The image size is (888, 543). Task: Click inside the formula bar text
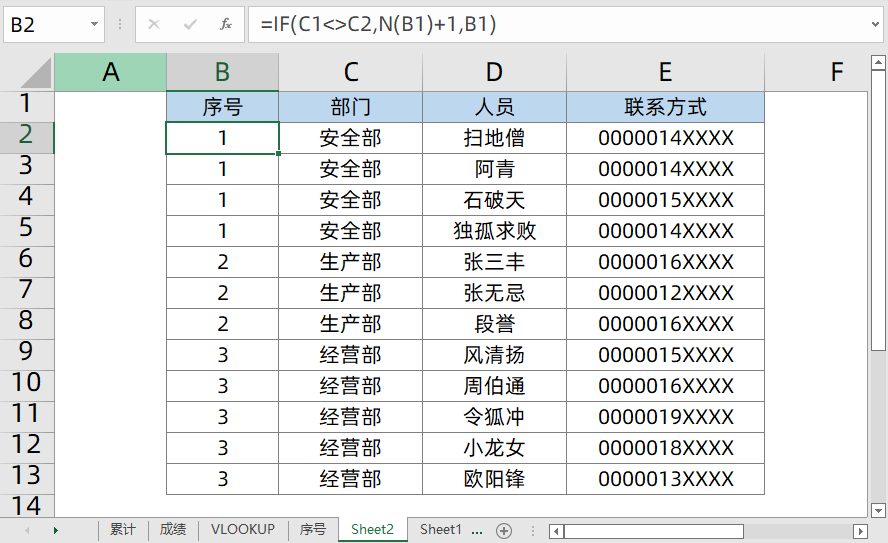(x=378, y=24)
